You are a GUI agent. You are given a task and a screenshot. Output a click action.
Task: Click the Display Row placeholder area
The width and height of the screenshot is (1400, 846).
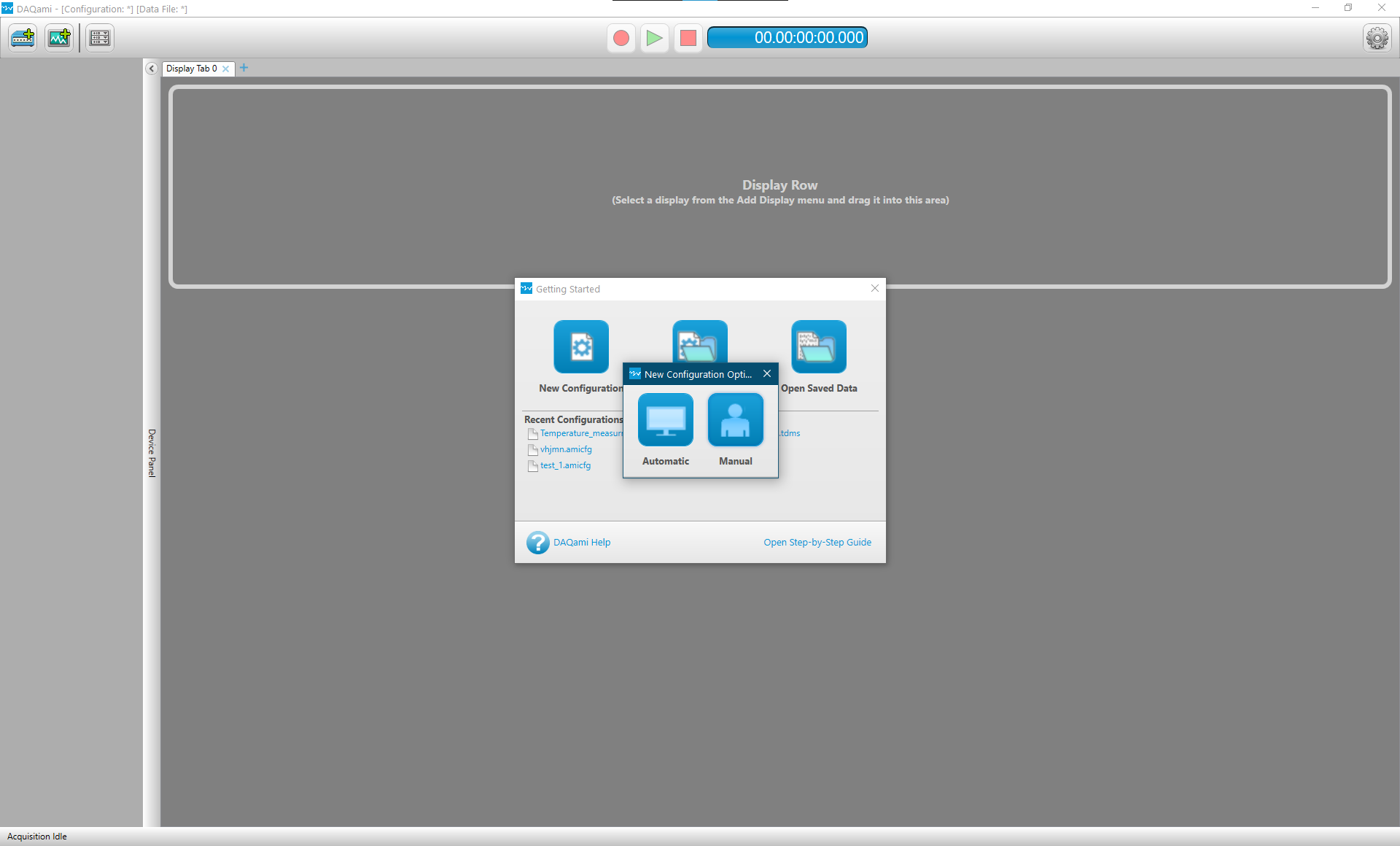780,187
